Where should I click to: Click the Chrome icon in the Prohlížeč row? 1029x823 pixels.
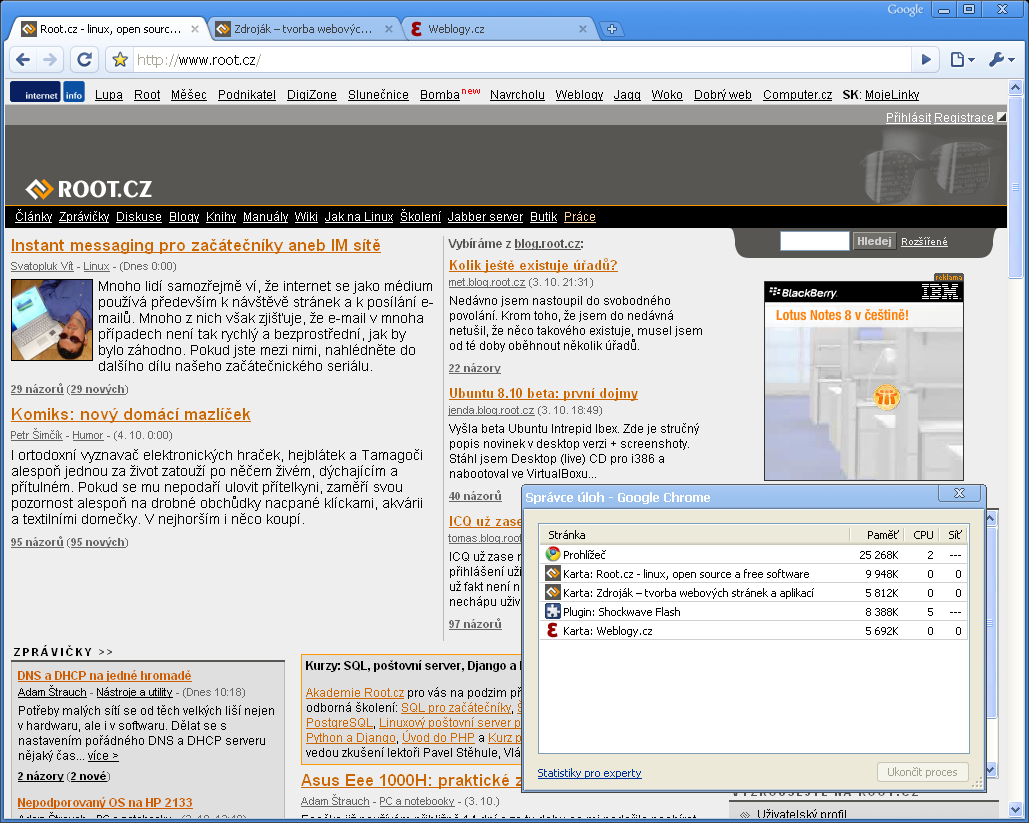pos(553,554)
